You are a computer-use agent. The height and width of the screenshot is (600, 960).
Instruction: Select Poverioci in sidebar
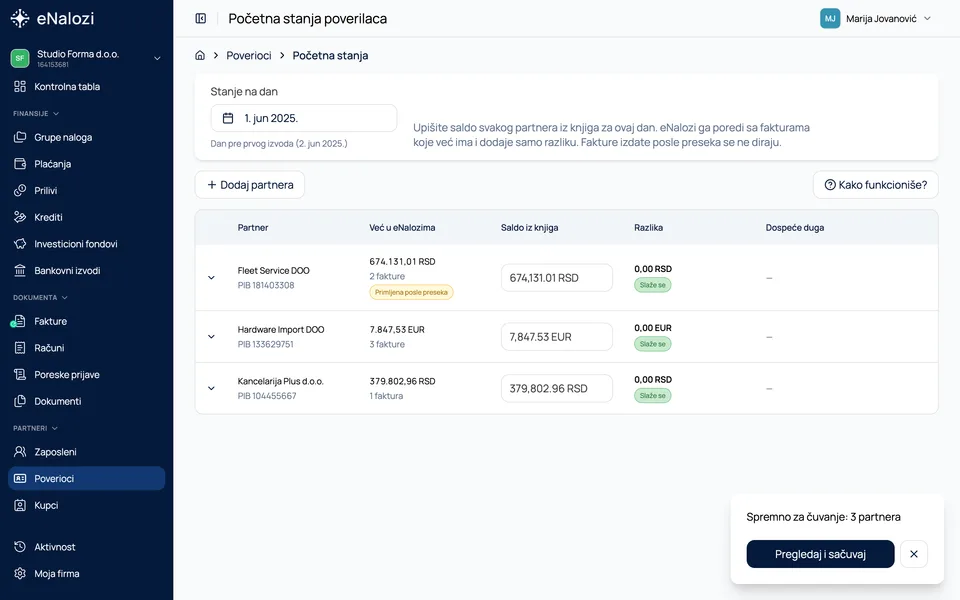pyautogui.click(x=86, y=479)
